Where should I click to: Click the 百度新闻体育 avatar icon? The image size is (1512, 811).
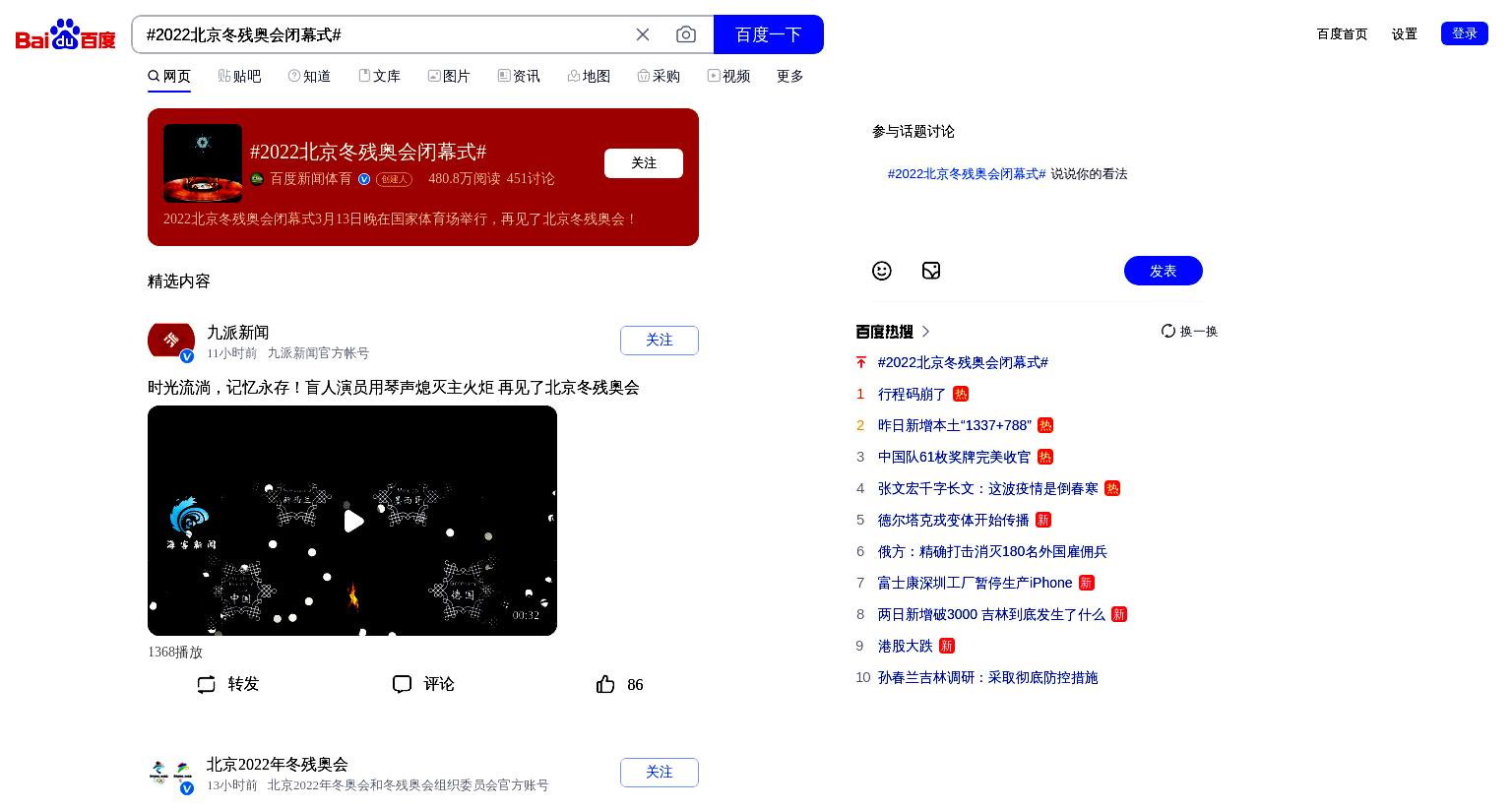tap(257, 179)
